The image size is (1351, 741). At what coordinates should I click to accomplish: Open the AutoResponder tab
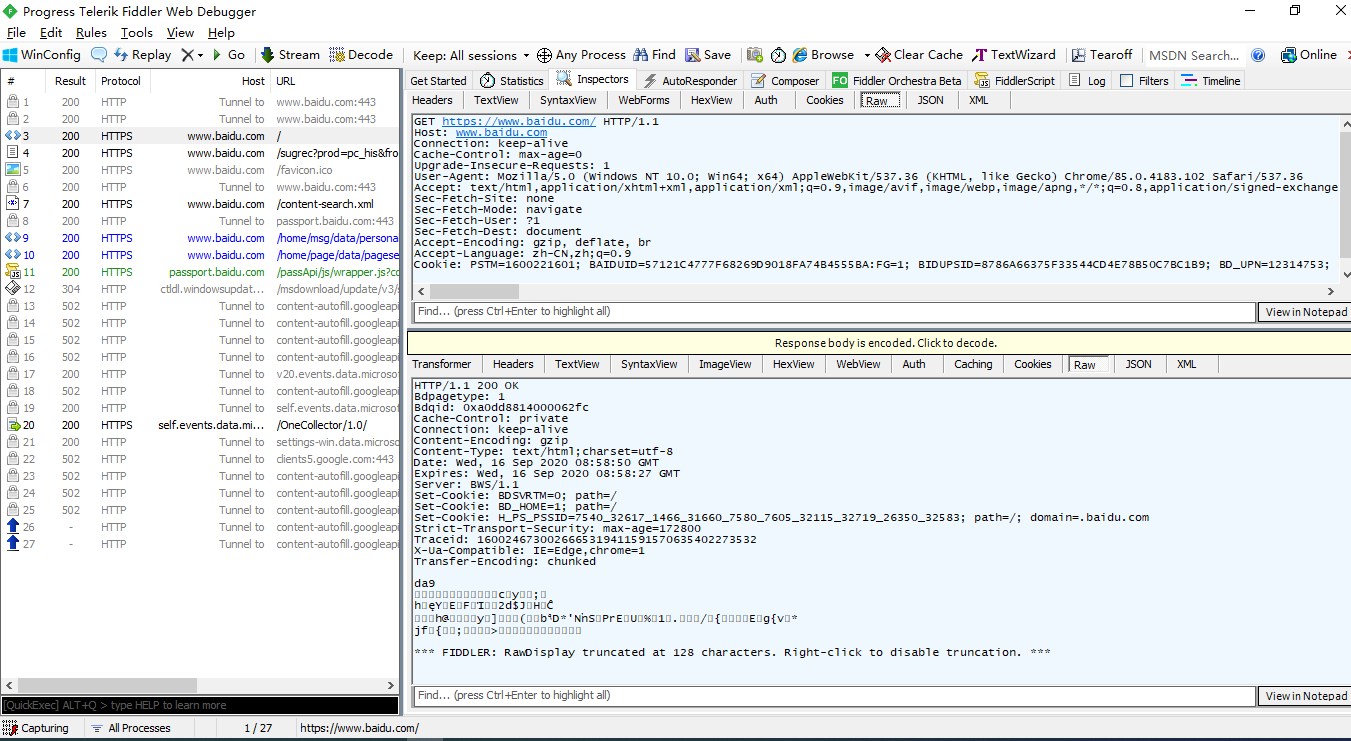click(x=689, y=81)
